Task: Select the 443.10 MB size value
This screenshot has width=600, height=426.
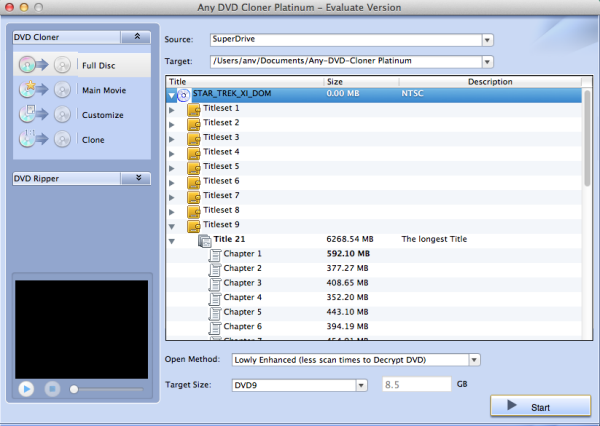Action: [x=347, y=312]
